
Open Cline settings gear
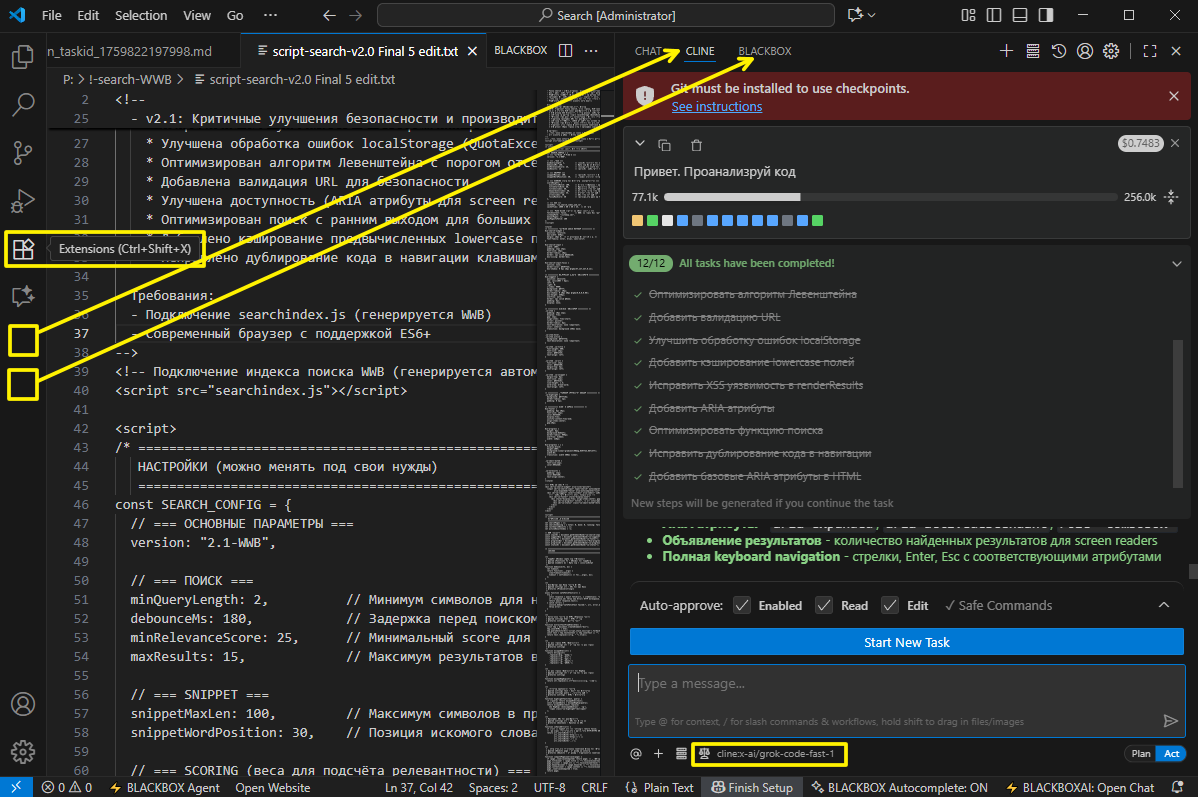[x=1111, y=50]
